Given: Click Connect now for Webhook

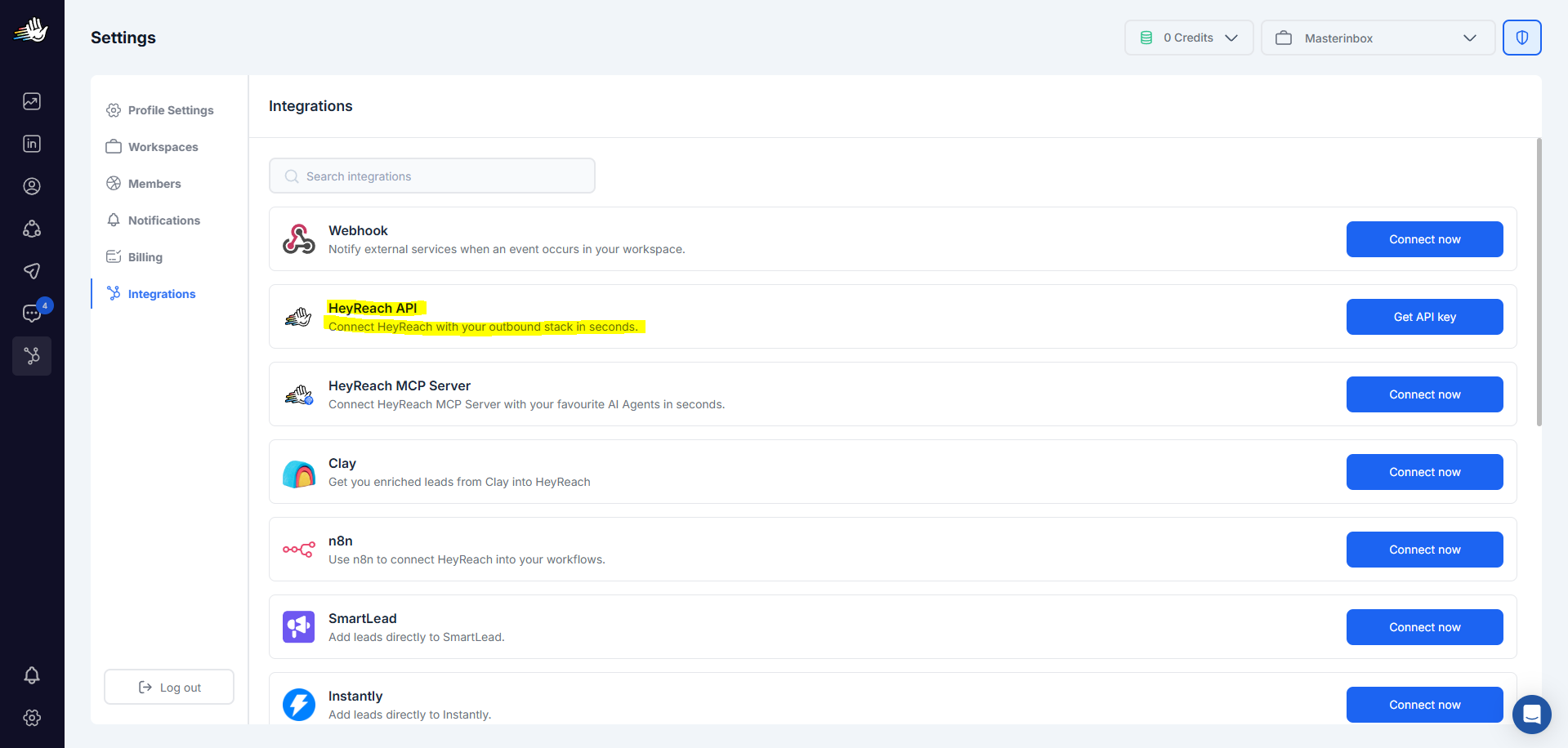Looking at the screenshot, I should (1424, 239).
